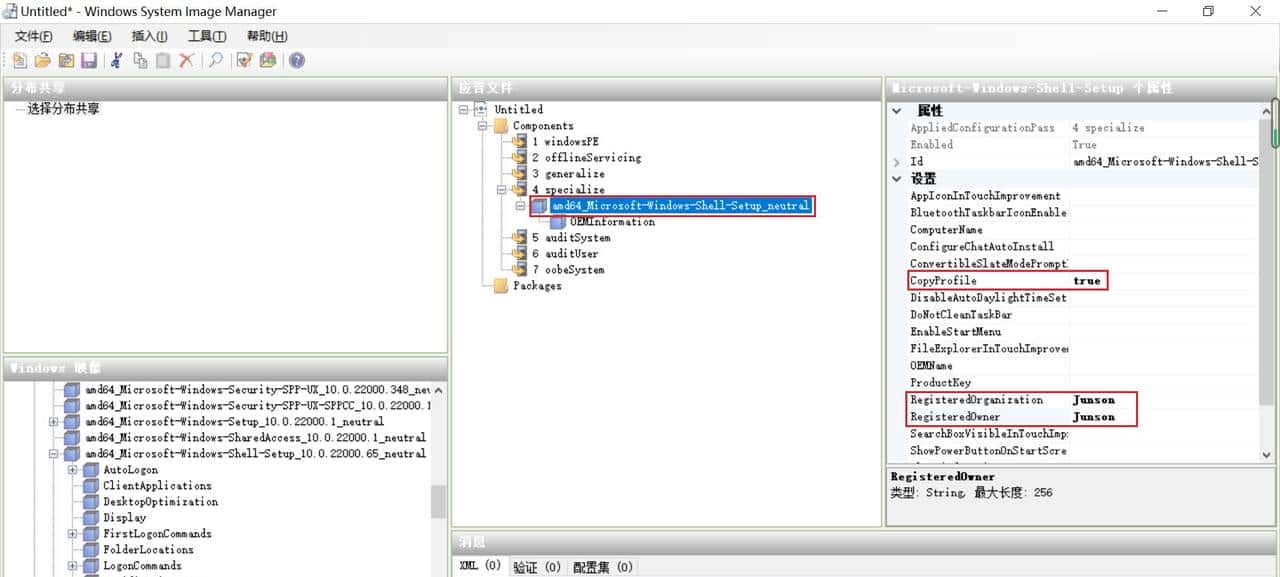This screenshot has height=577, width=1280.
Task: Select the 3 generalize pass
Action: click(568, 174)
